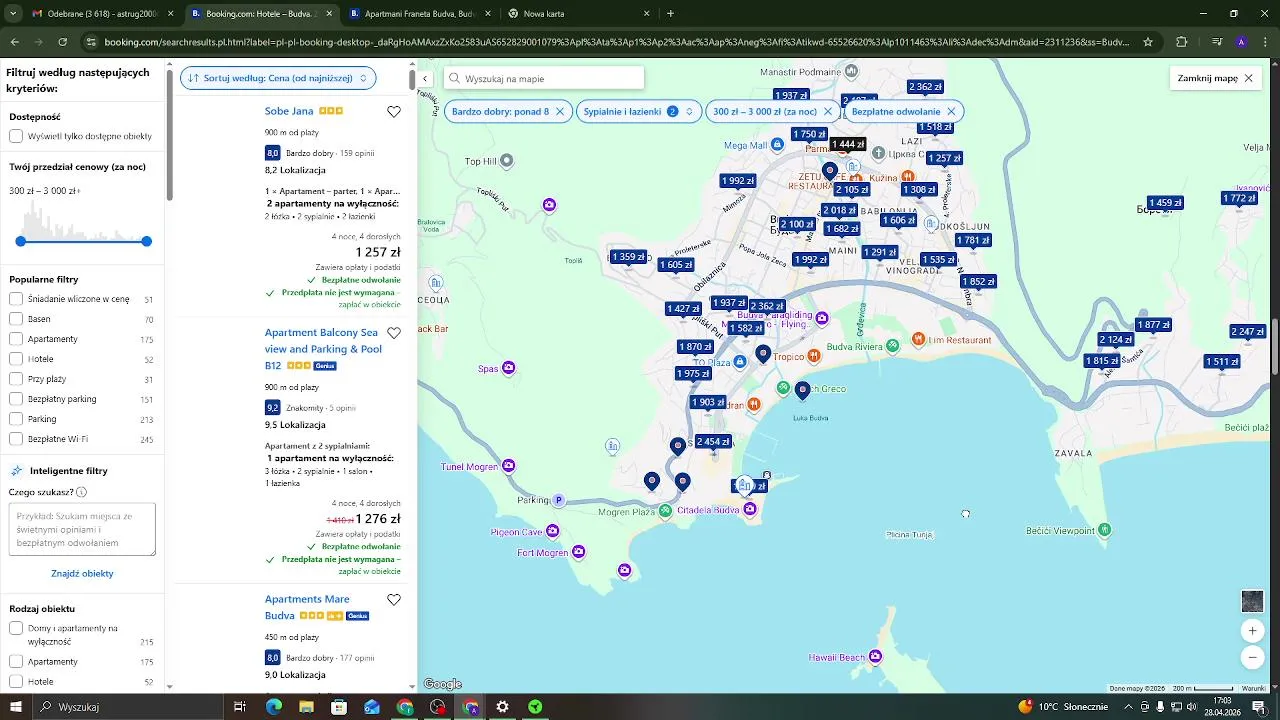
Task: Save Sobe Jana to favorites heart
Action: point(394,112)
